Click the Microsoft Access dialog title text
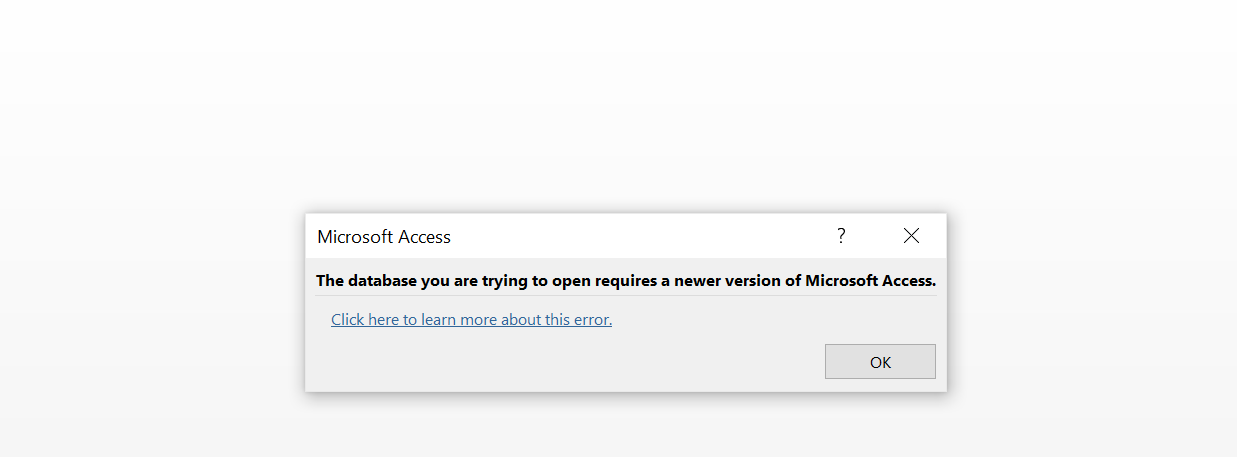The width and height of the screenshot is (1237, 457). [384, 237]
